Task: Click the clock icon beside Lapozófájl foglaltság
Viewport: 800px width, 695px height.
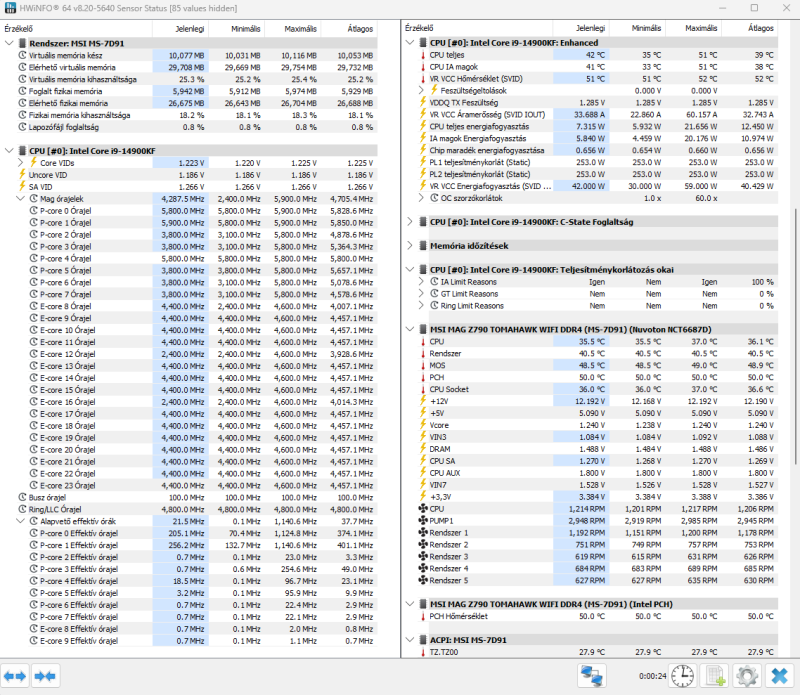Action: click(x=22, y=127)
